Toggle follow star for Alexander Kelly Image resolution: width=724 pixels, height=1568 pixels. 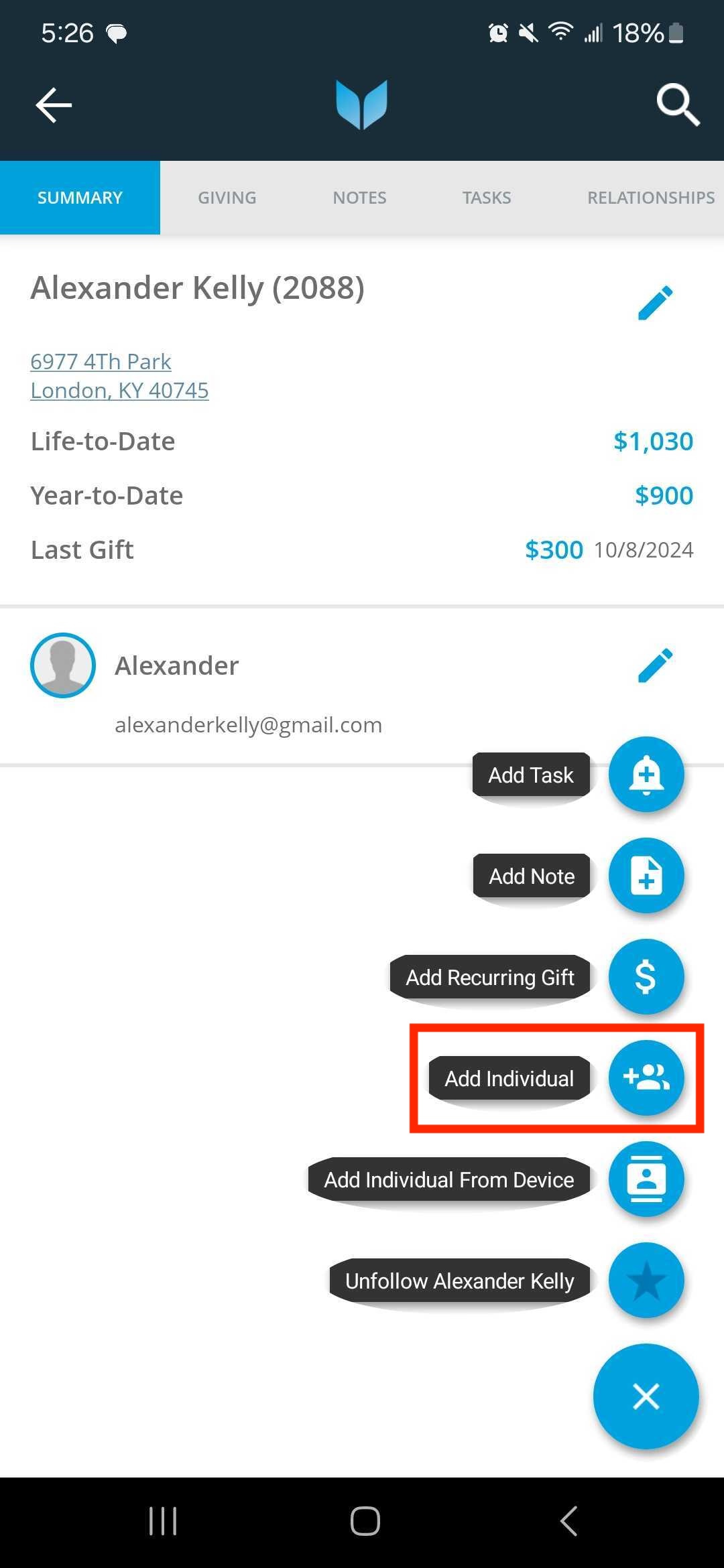click(x=646, y=1281)
